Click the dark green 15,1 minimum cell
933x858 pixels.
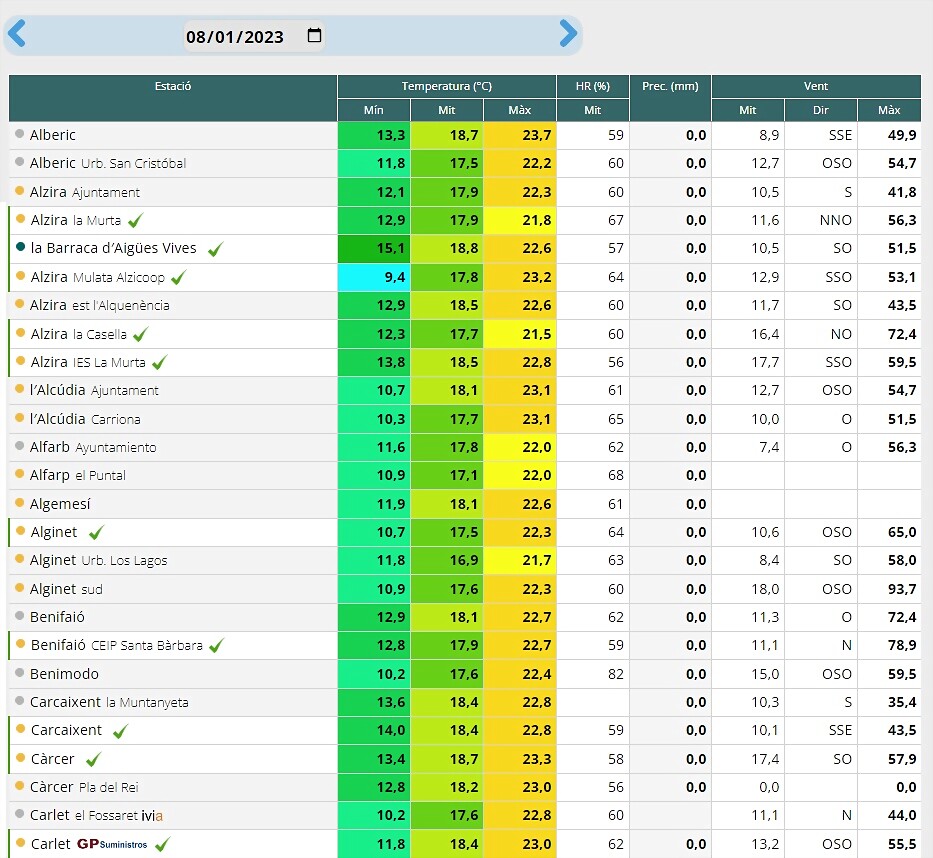tap(374, 249)
